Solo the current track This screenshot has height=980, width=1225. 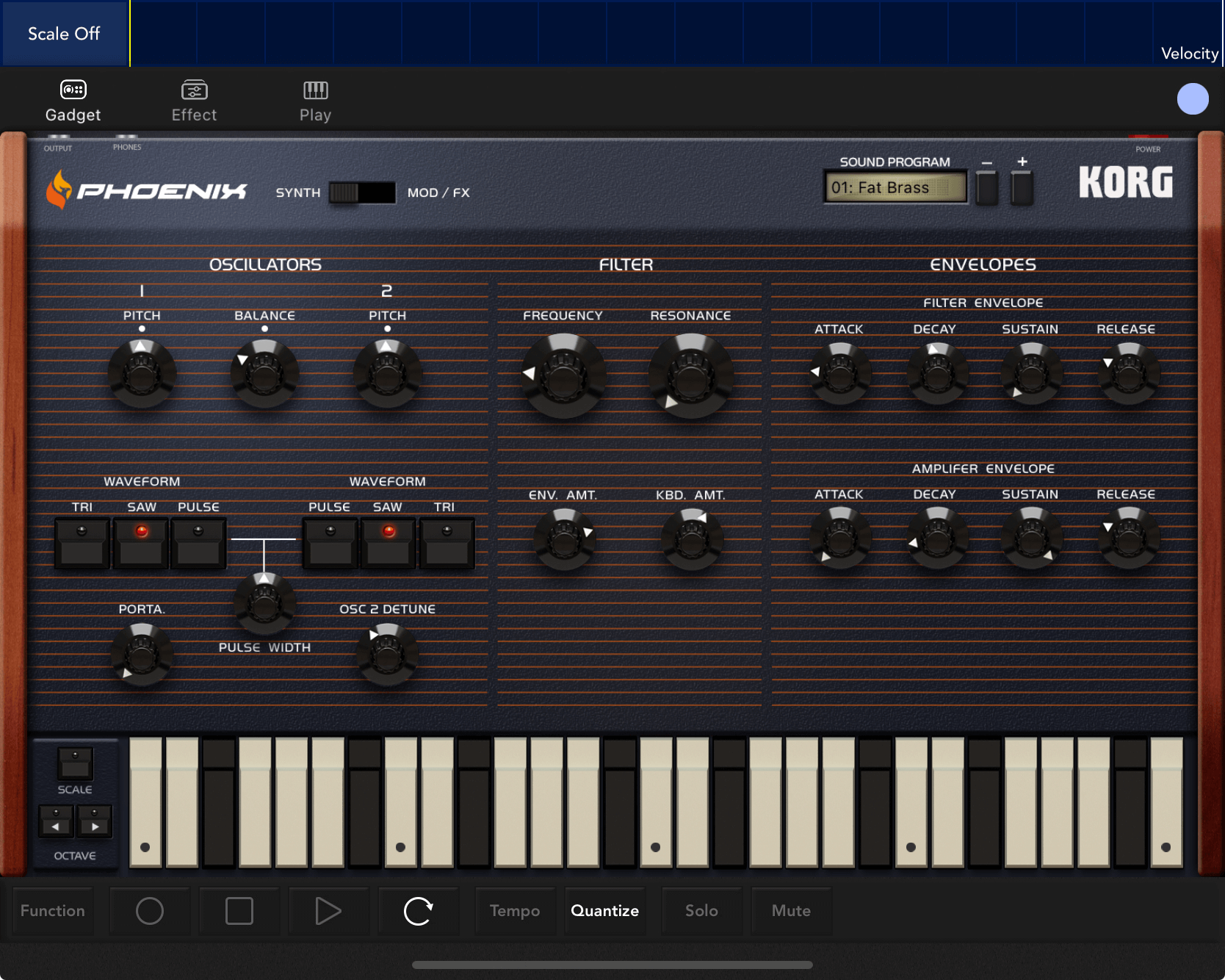[701, 911]
